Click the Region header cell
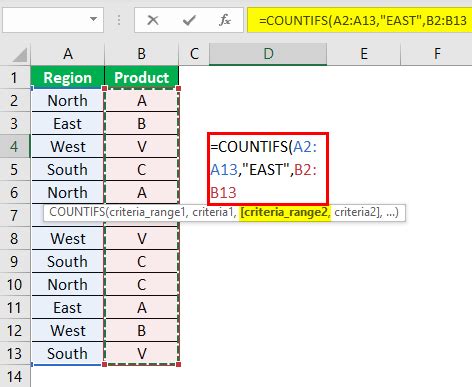This screenshot has width=472, height=387. 68,77
